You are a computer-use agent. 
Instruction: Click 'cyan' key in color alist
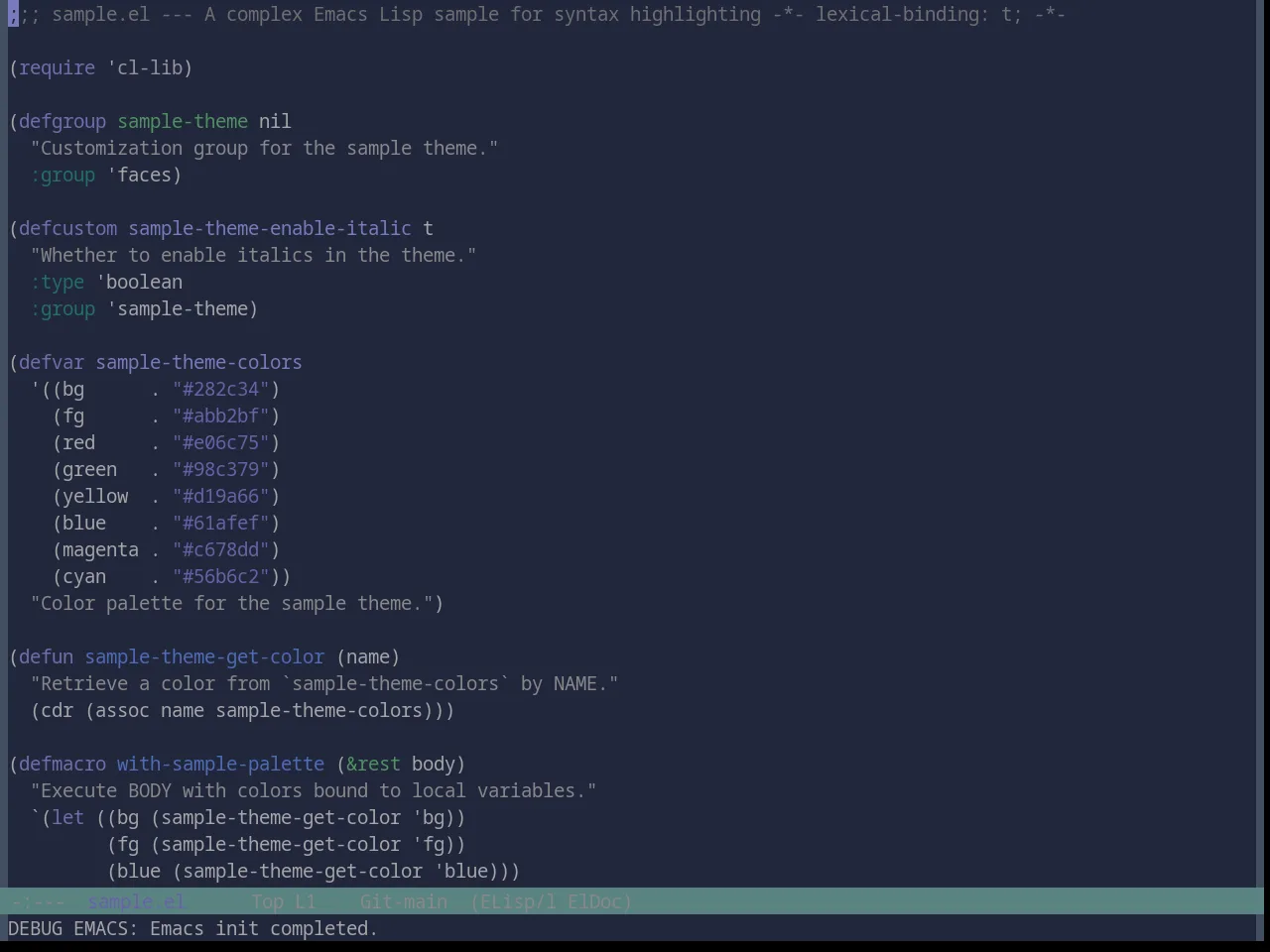coord(84,576)
